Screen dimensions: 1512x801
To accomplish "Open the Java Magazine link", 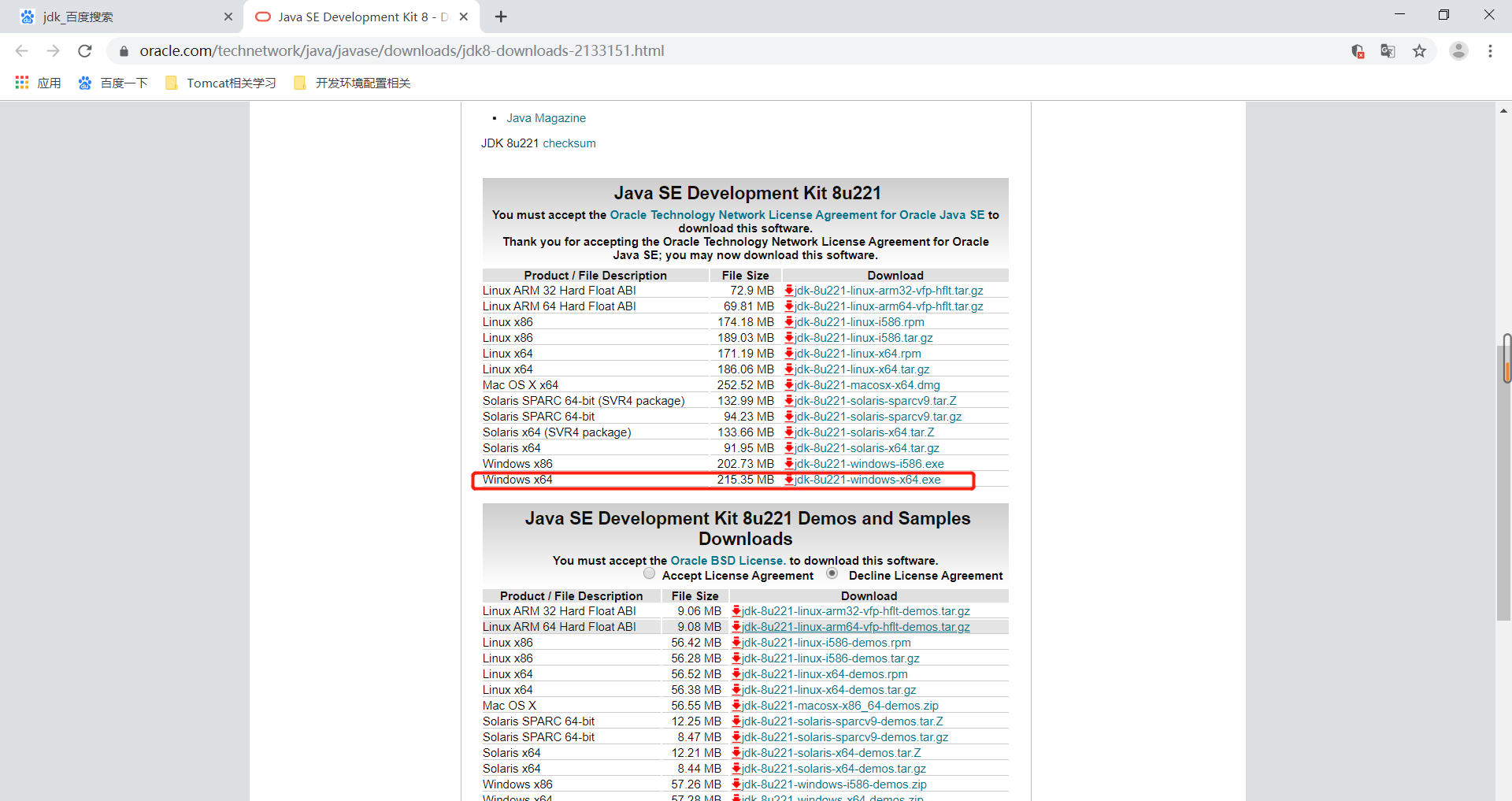I will click(x=546, y=118).
